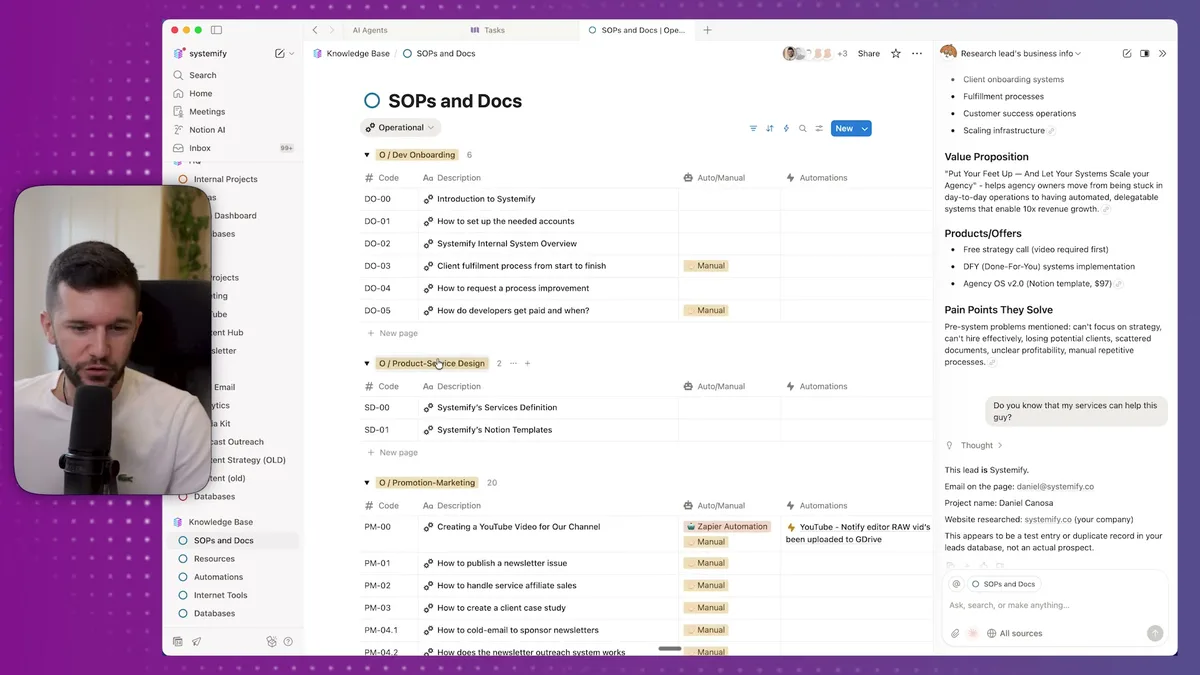Click the help question-mark icon in the sidebar

[x=289, y=641]
